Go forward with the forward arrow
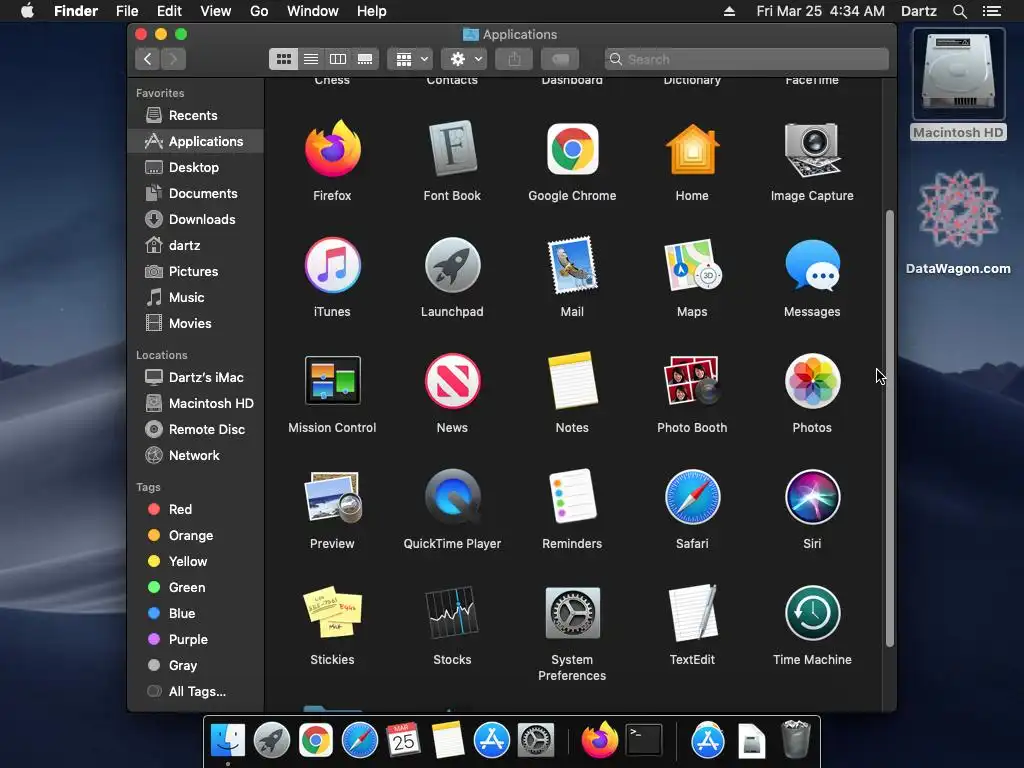 (x=173, y=59)
